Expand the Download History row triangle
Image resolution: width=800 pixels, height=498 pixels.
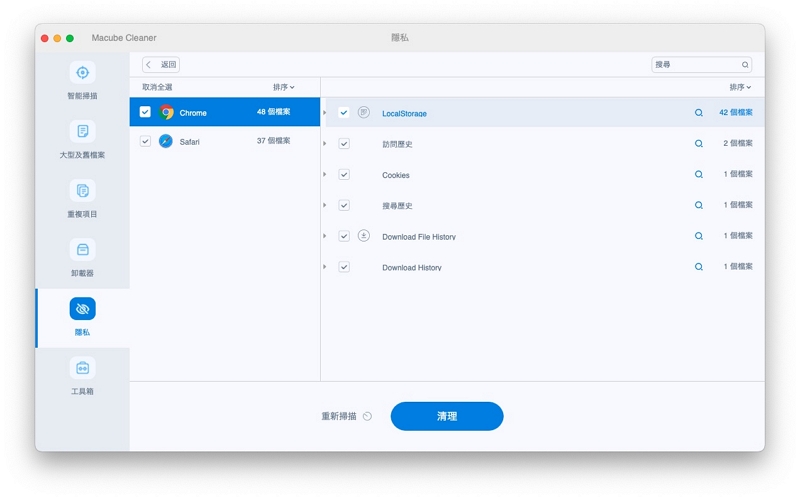pyautogui.click(x=324, y=266)
